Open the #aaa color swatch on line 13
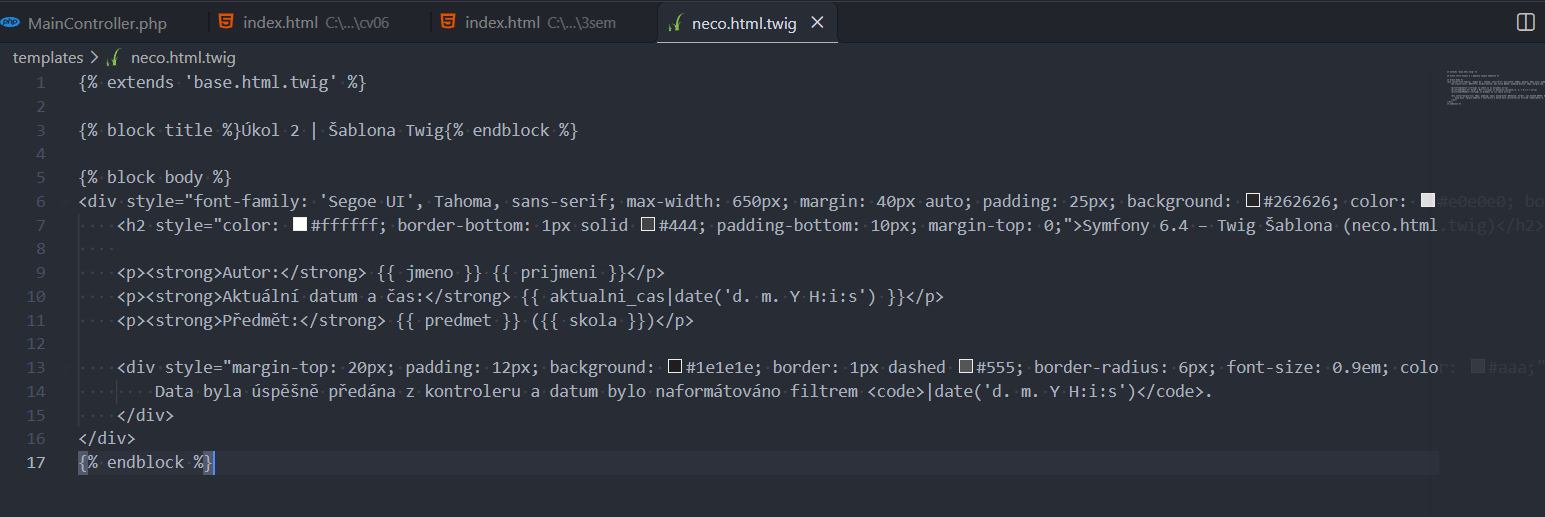The image size is (1545, 517). tap(1479, 368)
